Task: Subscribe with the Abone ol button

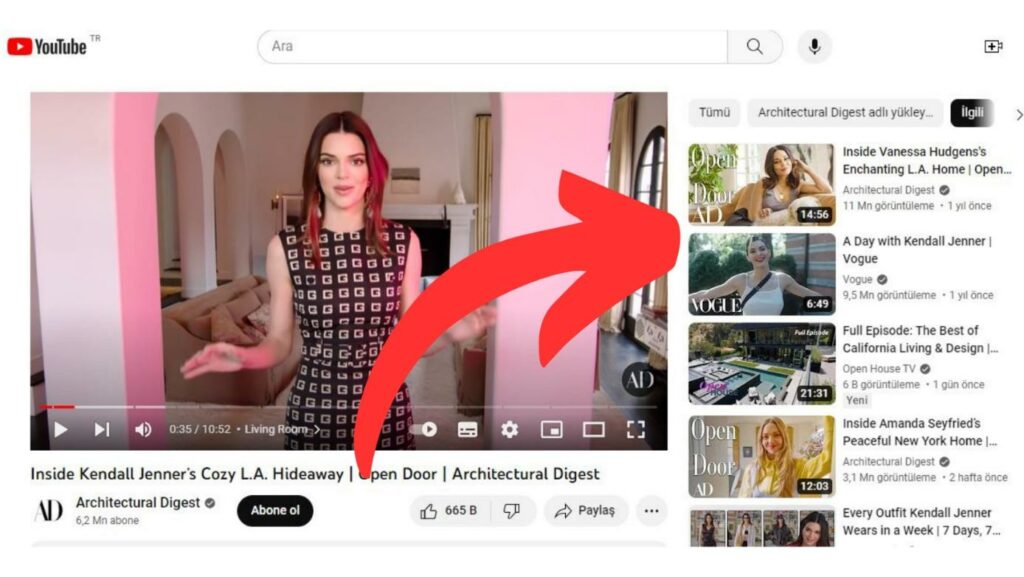Action: click(275, 510)
